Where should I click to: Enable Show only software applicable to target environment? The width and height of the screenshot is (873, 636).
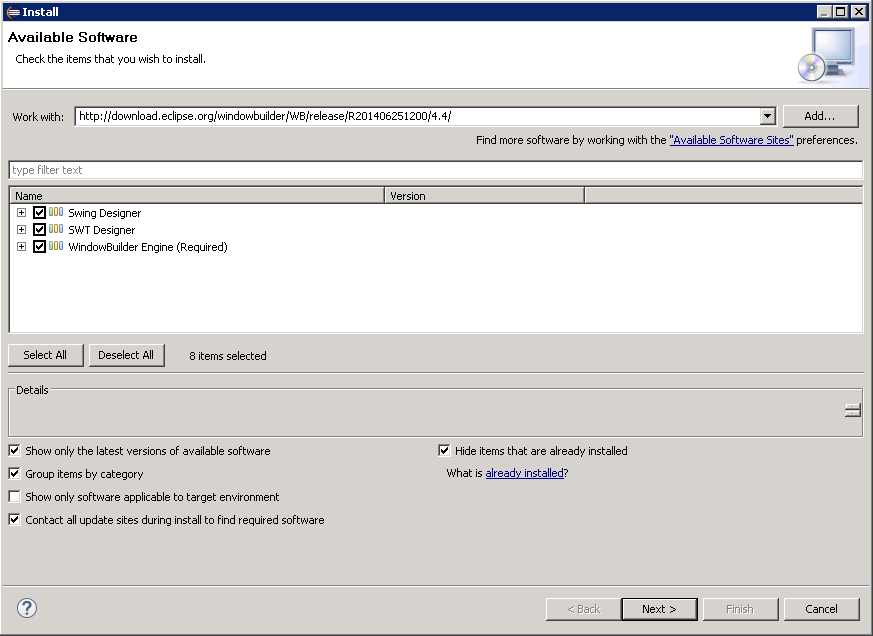click(14, 496)
